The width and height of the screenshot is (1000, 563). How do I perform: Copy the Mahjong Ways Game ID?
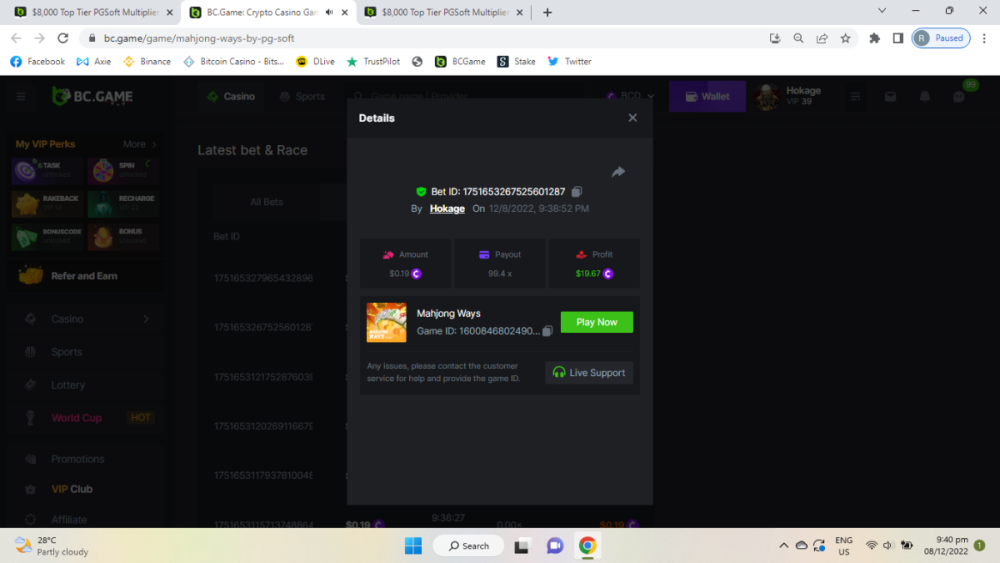[x=547, y=331]
